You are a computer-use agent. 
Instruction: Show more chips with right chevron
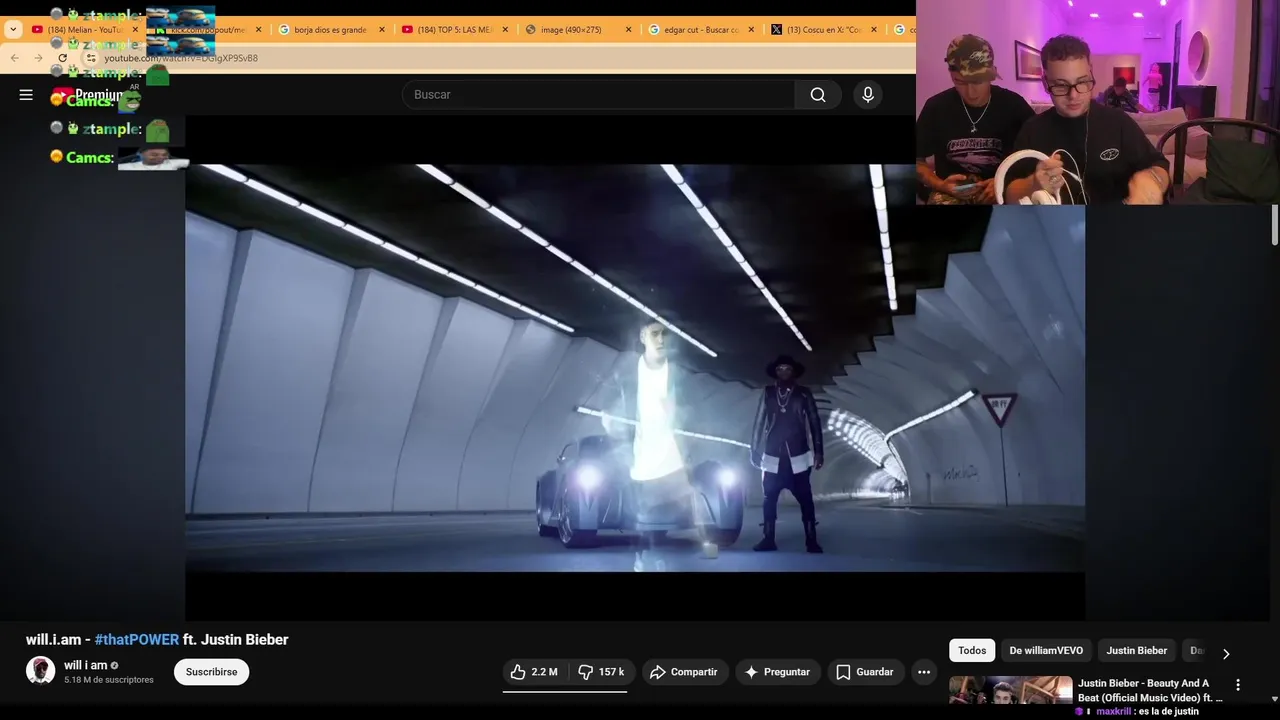[x=1226, y=654]
